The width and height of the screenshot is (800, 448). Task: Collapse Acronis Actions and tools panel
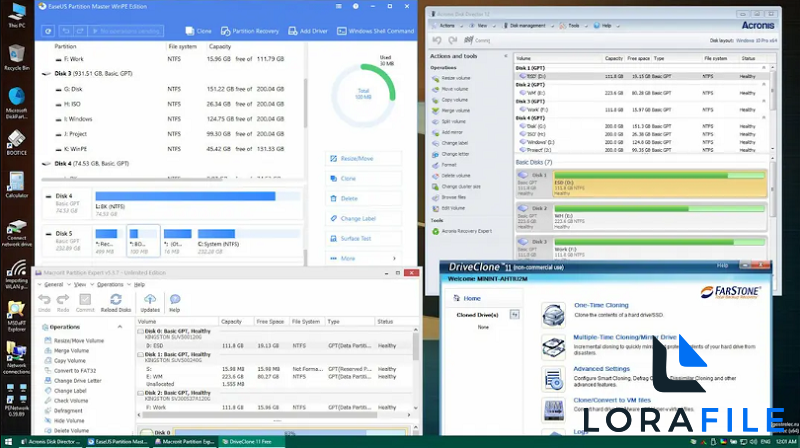click(506, 56)
